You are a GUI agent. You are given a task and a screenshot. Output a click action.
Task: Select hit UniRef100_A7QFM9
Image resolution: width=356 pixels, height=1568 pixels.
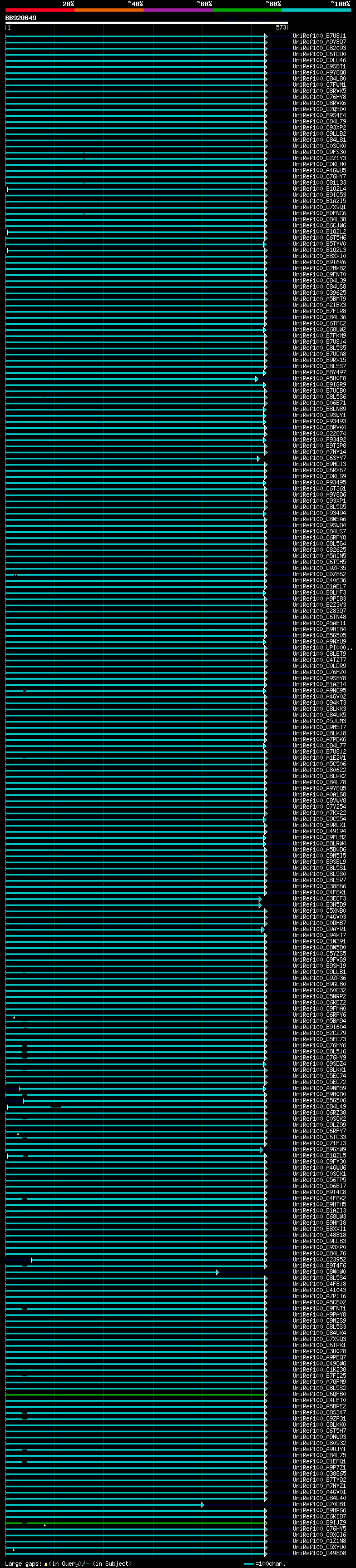[319, 1382]
